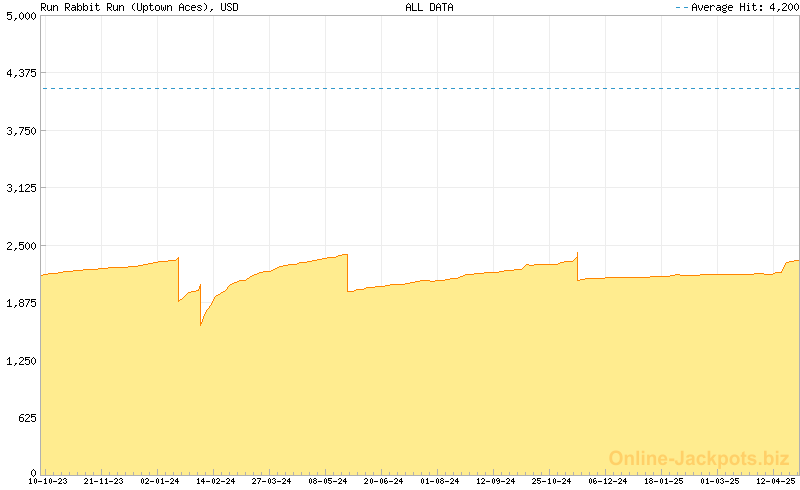
Task: Select the 02-01-24 date on x-axis
Action: (x=160, y=482)
